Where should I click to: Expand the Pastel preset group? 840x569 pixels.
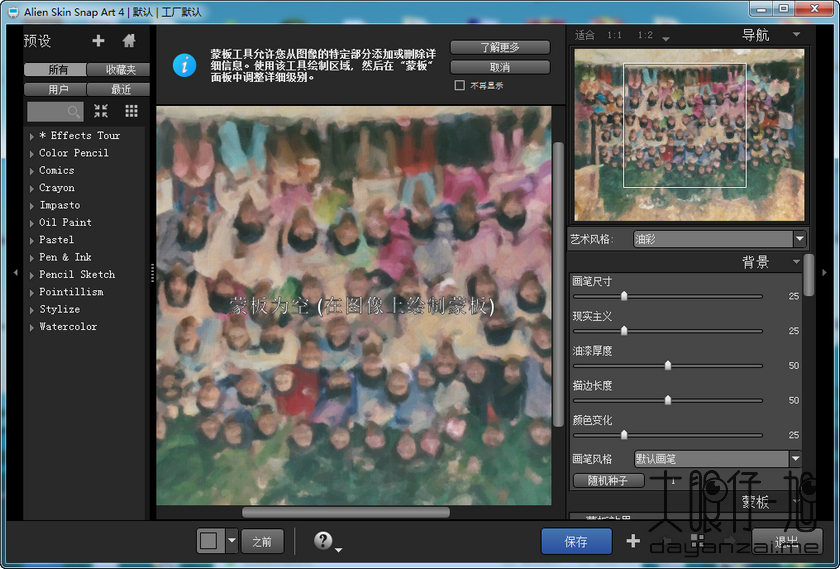32,241
